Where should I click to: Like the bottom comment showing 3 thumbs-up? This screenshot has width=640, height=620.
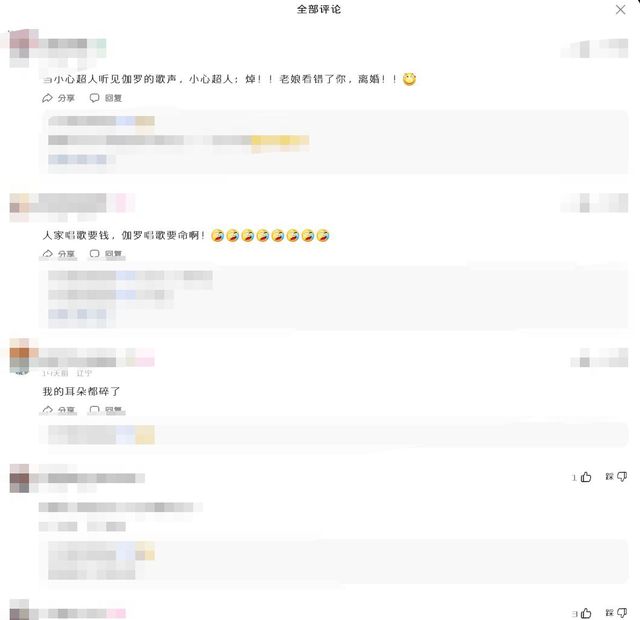[x=586, y=613]
